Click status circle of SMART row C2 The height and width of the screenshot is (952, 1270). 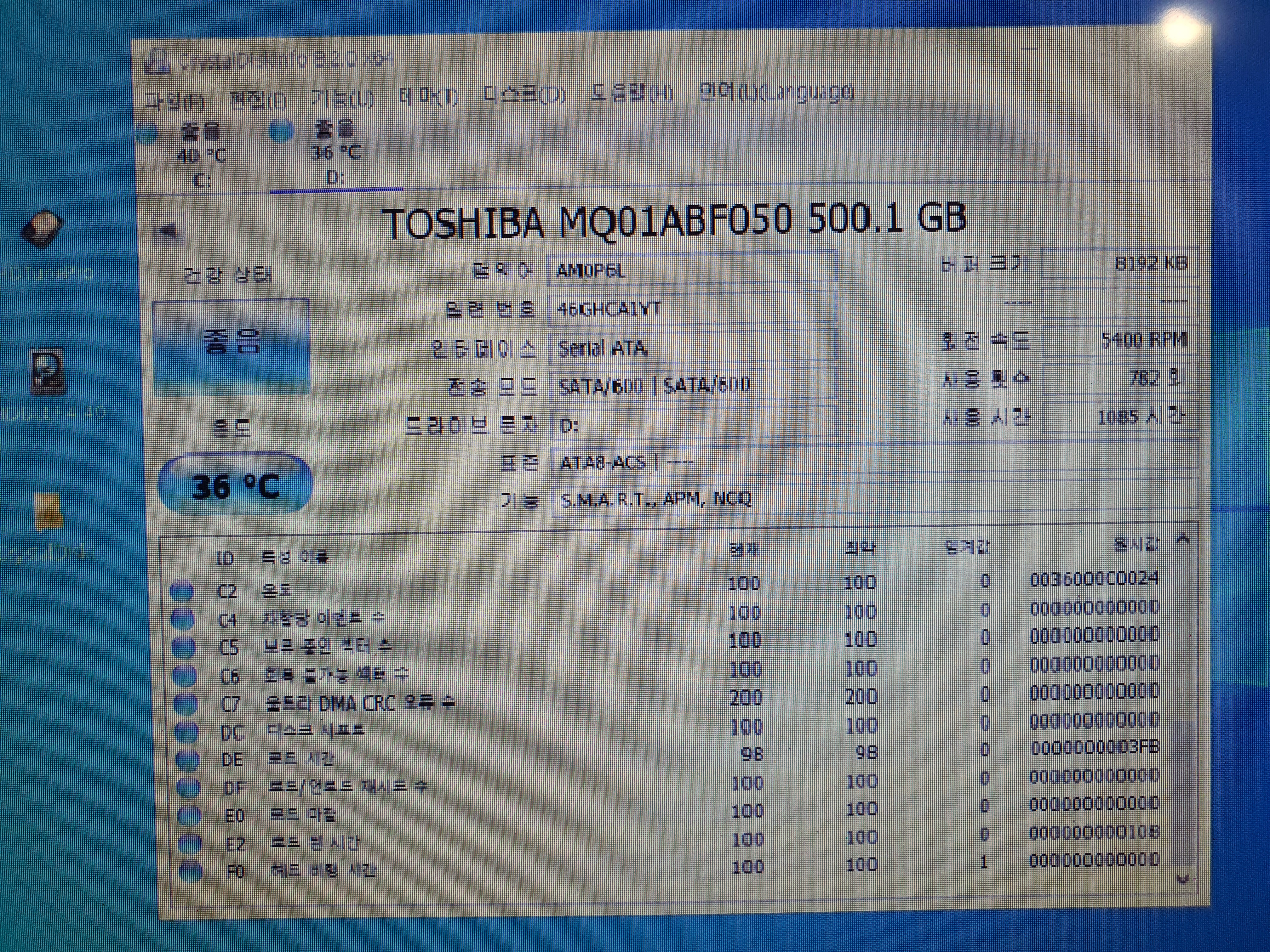tap(183, 591)
